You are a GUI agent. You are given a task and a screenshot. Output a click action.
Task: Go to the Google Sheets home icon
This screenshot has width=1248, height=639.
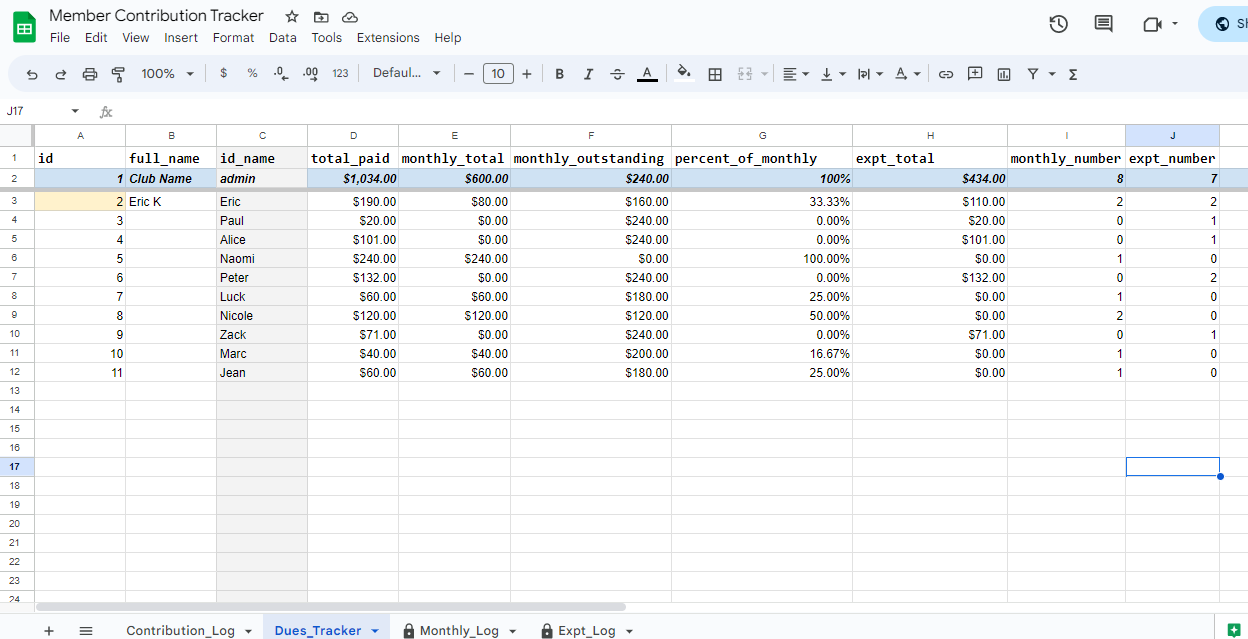[x=24, y=27]
